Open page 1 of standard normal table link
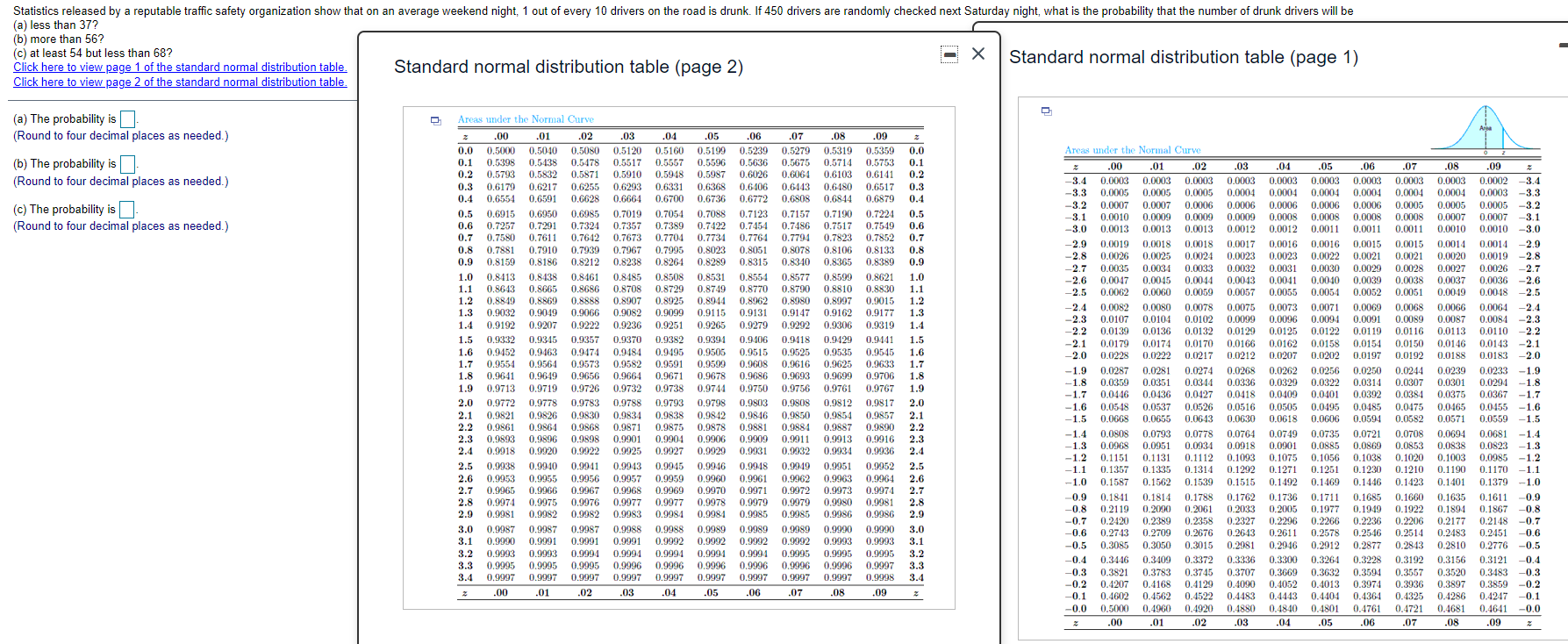The width and height of the screenshot is (1568, 644). point(180,68)
